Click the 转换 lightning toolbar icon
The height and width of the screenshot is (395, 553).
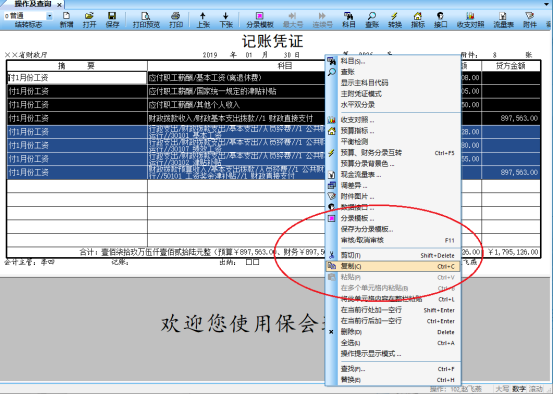(395, 20)
